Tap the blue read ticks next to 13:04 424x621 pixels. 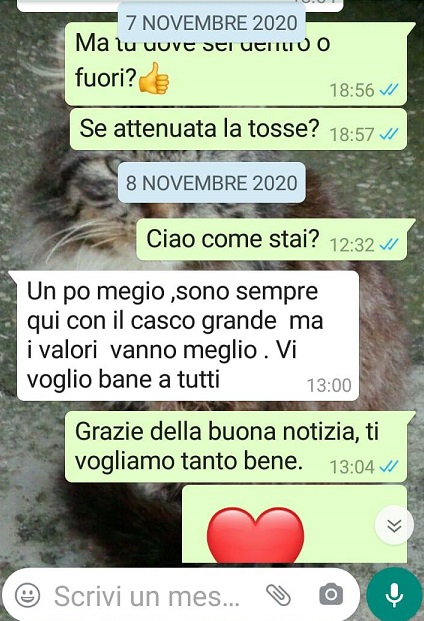coord(388,467)
